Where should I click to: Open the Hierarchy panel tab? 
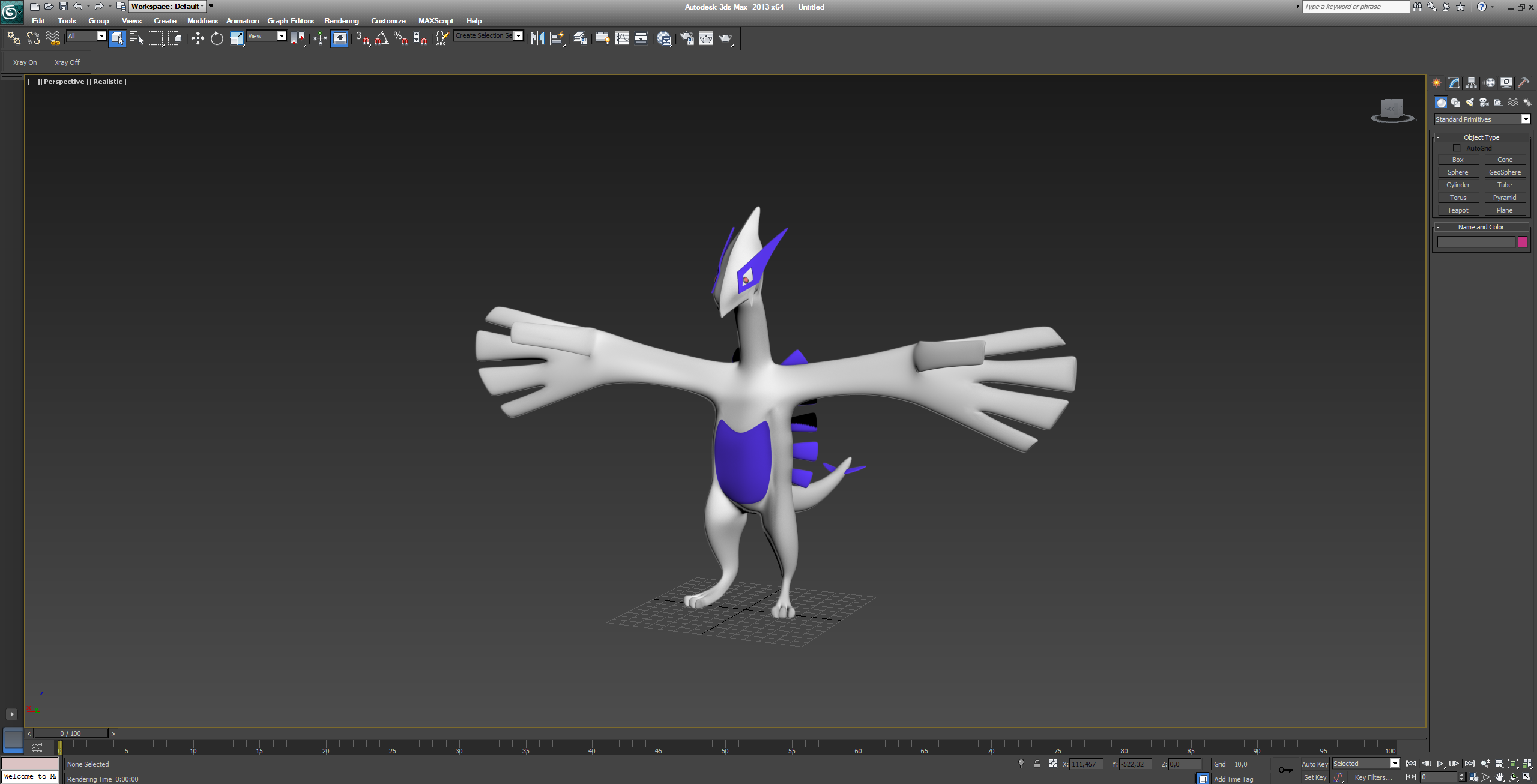click(x=1471, y=83)
